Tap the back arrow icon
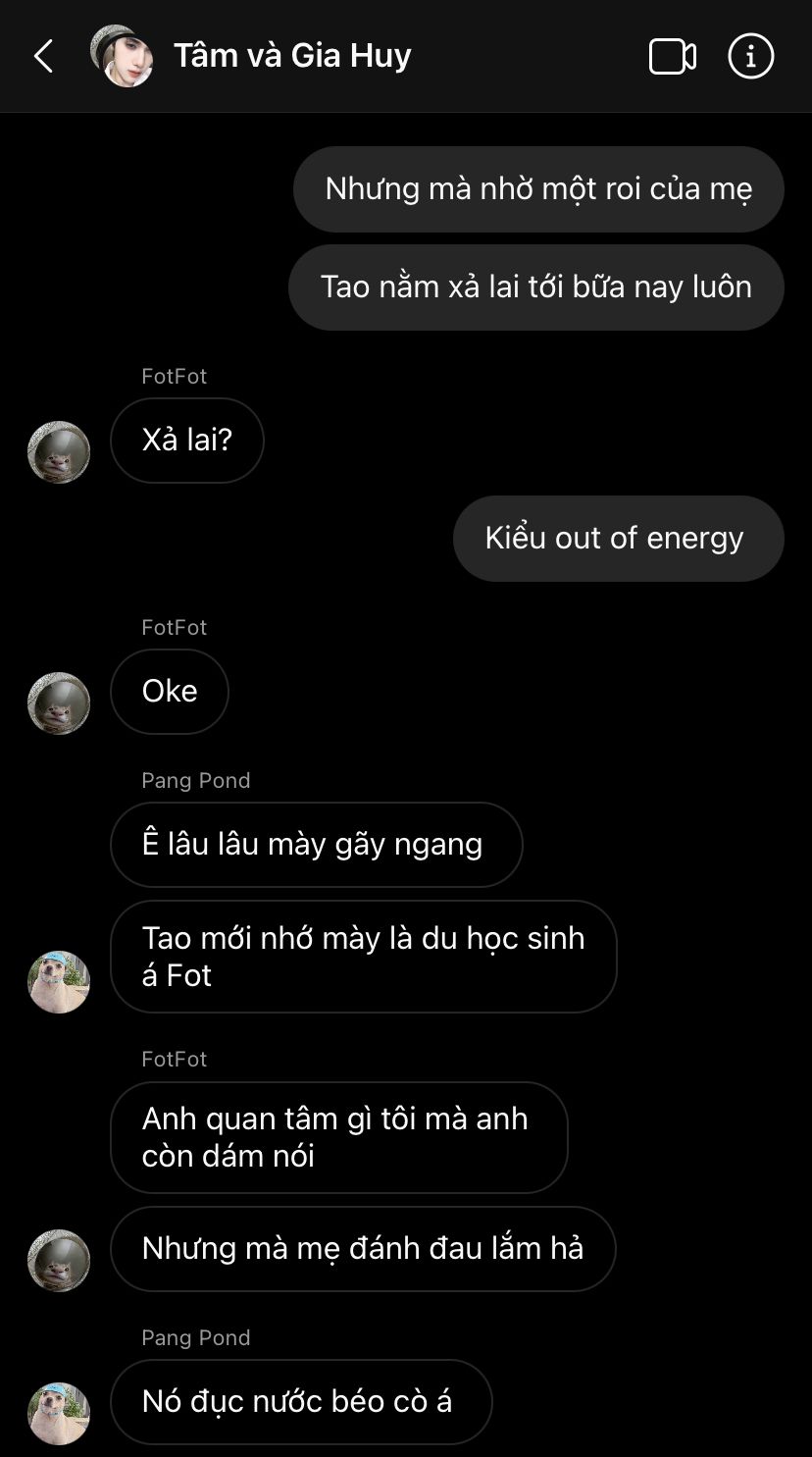The image size is (812, 1457). 44,56
